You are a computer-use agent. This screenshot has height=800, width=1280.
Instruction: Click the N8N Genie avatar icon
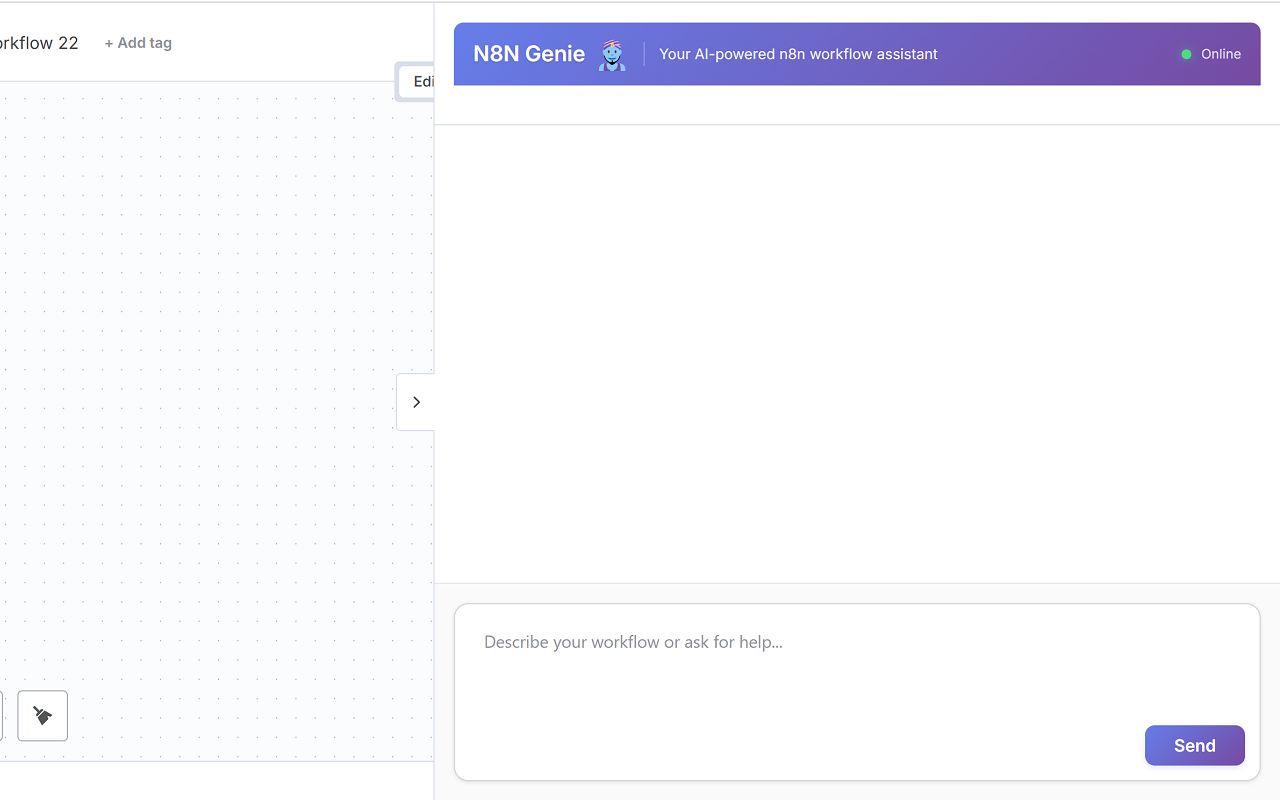pos(612,55)
